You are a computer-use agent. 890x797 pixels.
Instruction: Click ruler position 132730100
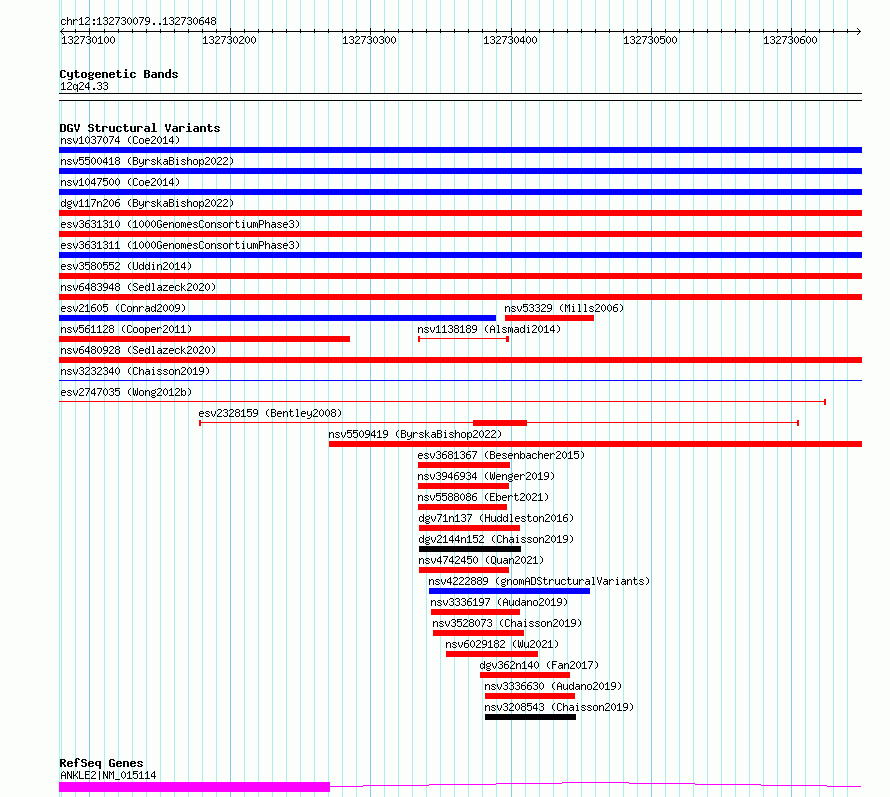[x=88, y=40]
